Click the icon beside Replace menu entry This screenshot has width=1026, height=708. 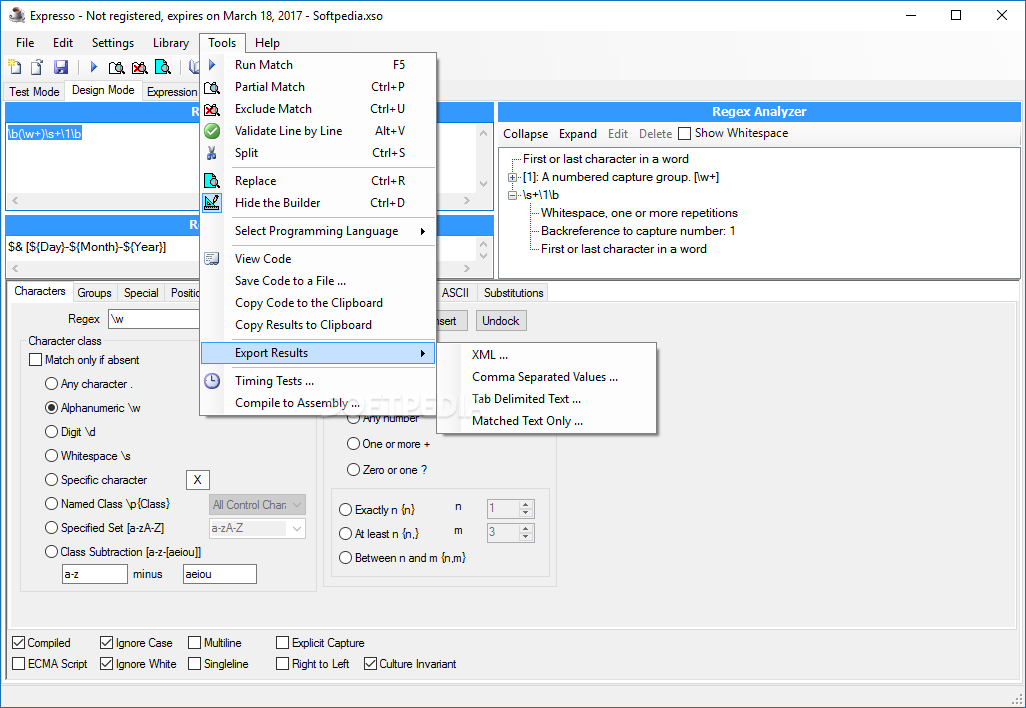click(212, 181)
